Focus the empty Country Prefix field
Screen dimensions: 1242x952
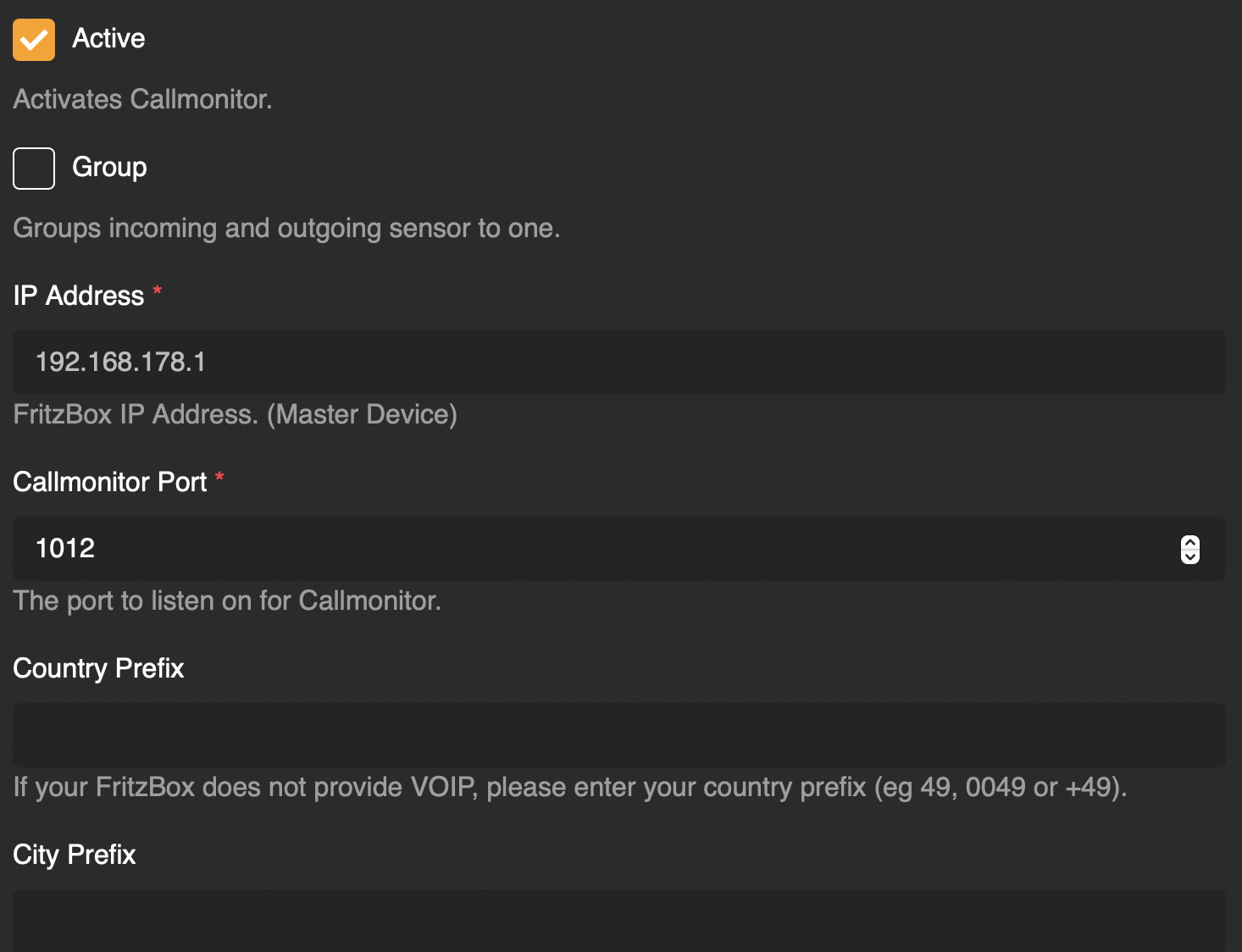point(618,735)
